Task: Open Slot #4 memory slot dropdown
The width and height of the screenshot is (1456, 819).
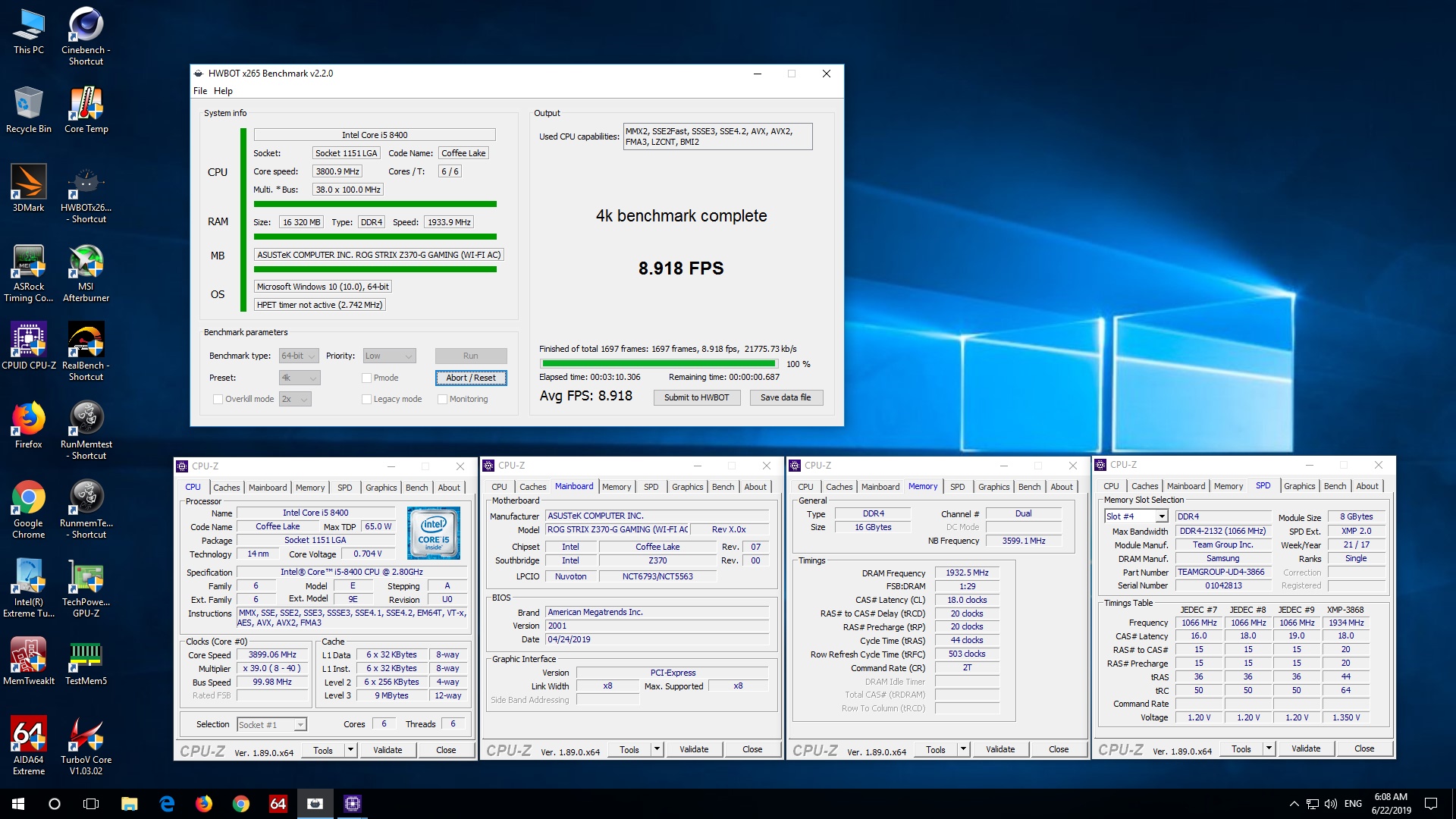Action: coord(1135,516)
